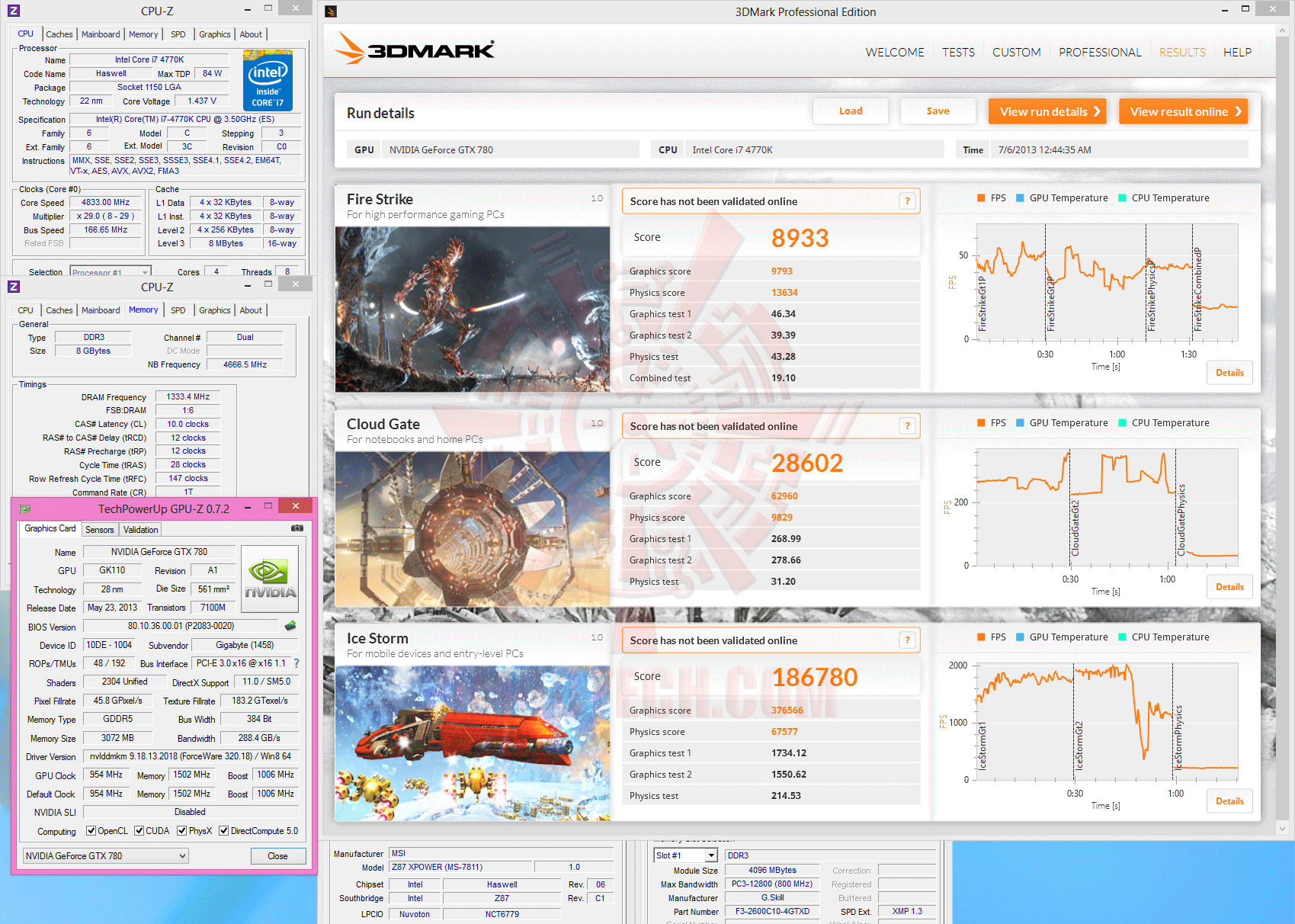Click the 3DMark title bar app icon
The image size is (1295, 924).
331,11
